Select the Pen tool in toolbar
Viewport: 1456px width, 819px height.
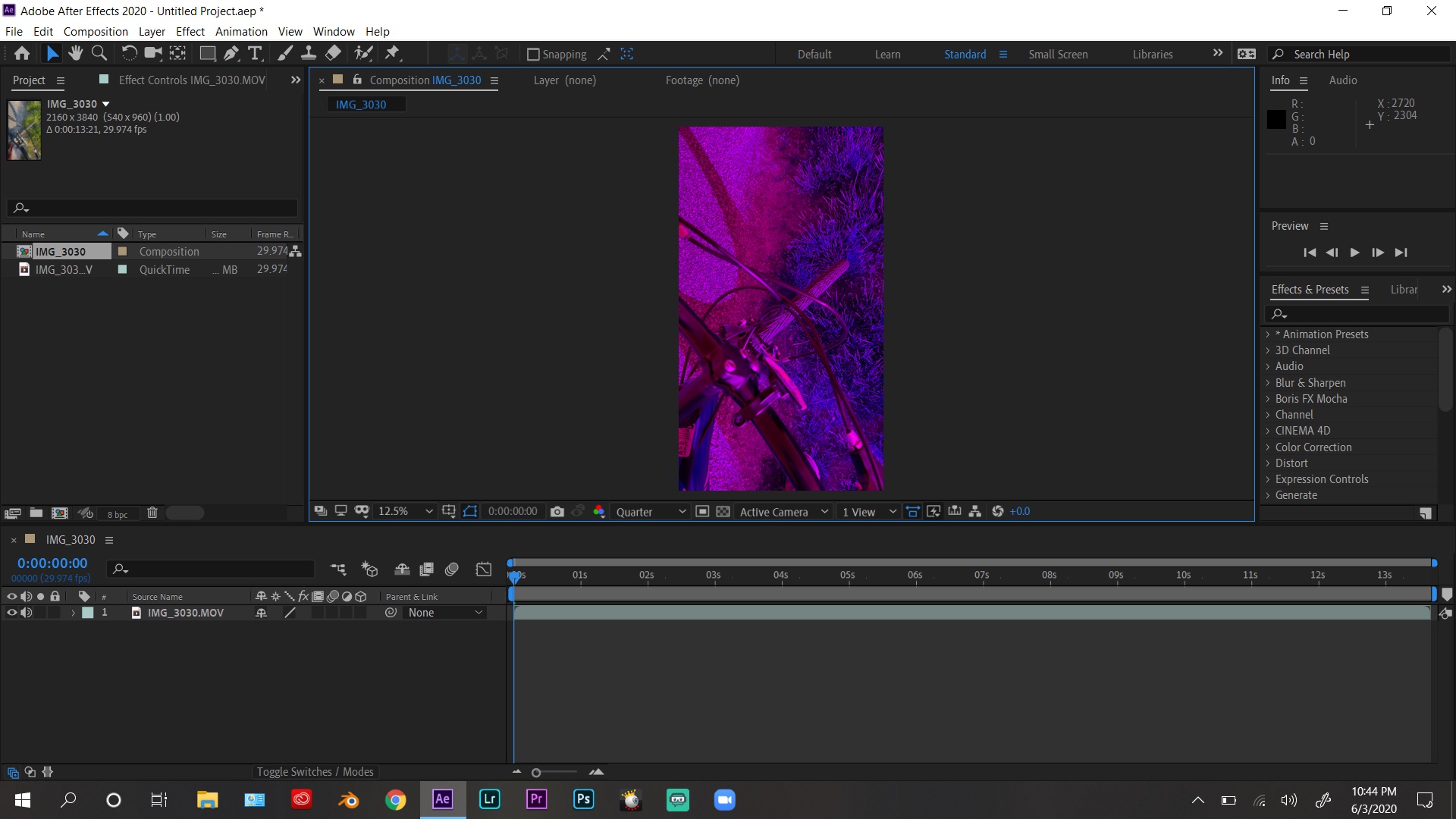click(231, 54)
